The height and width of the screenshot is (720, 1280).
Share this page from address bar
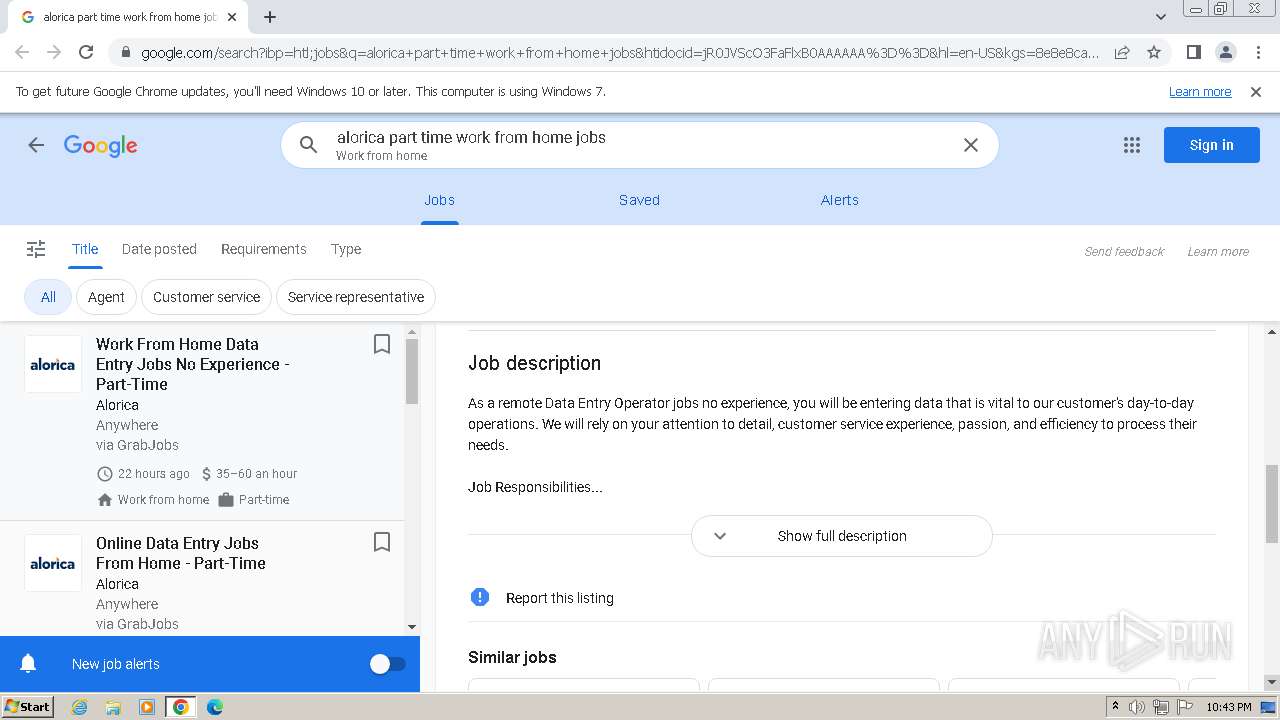1122,52
